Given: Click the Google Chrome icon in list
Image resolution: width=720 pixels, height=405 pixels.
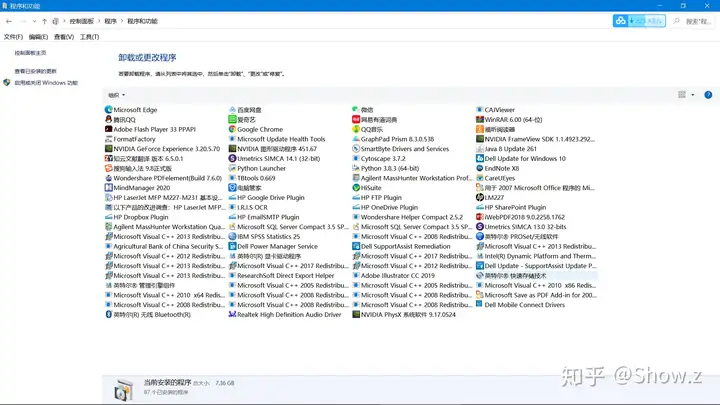Looking at the screenshot, I should click(232, 129).
